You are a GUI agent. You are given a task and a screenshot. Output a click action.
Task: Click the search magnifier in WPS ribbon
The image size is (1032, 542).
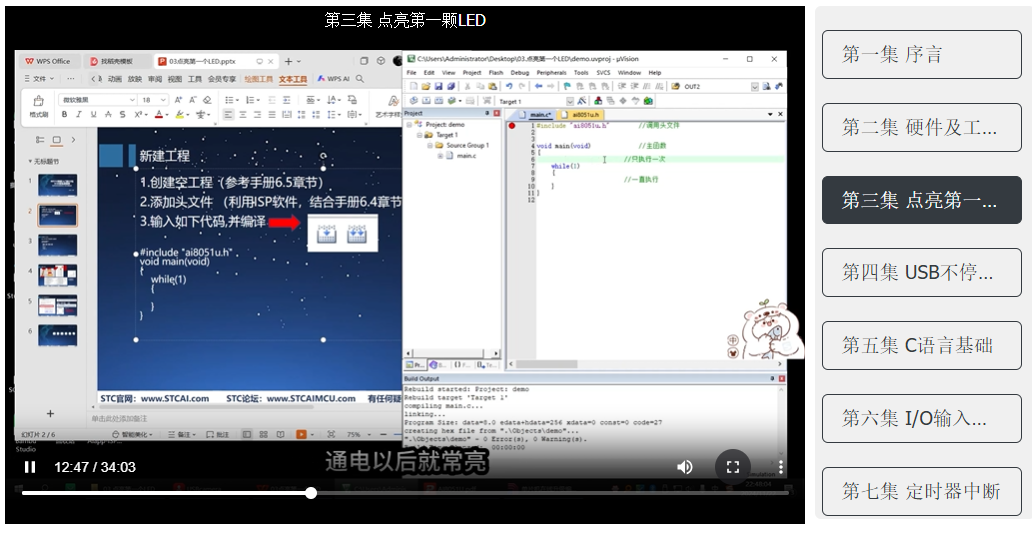[360, 78]
